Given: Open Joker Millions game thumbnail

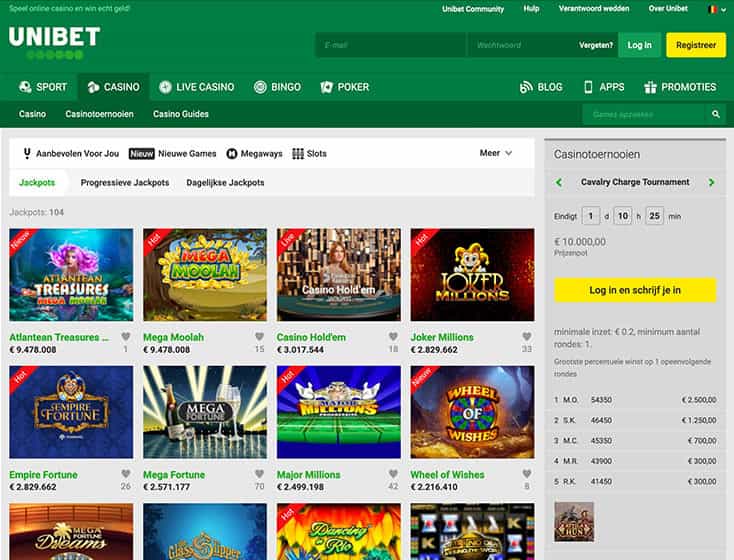Looking at the screenshot, I should click(472, 275).
